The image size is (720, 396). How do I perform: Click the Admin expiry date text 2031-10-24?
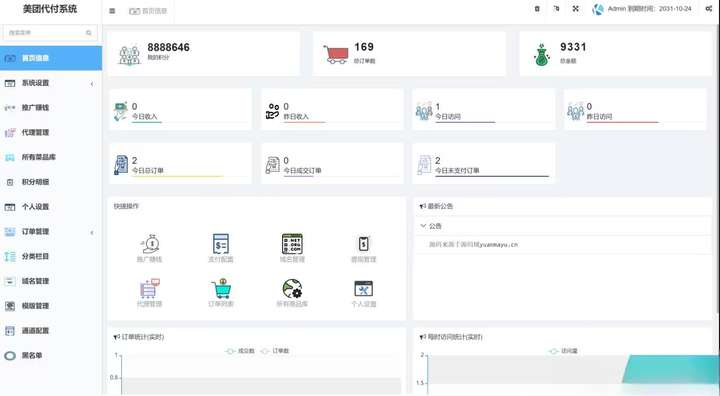point(675,9)
